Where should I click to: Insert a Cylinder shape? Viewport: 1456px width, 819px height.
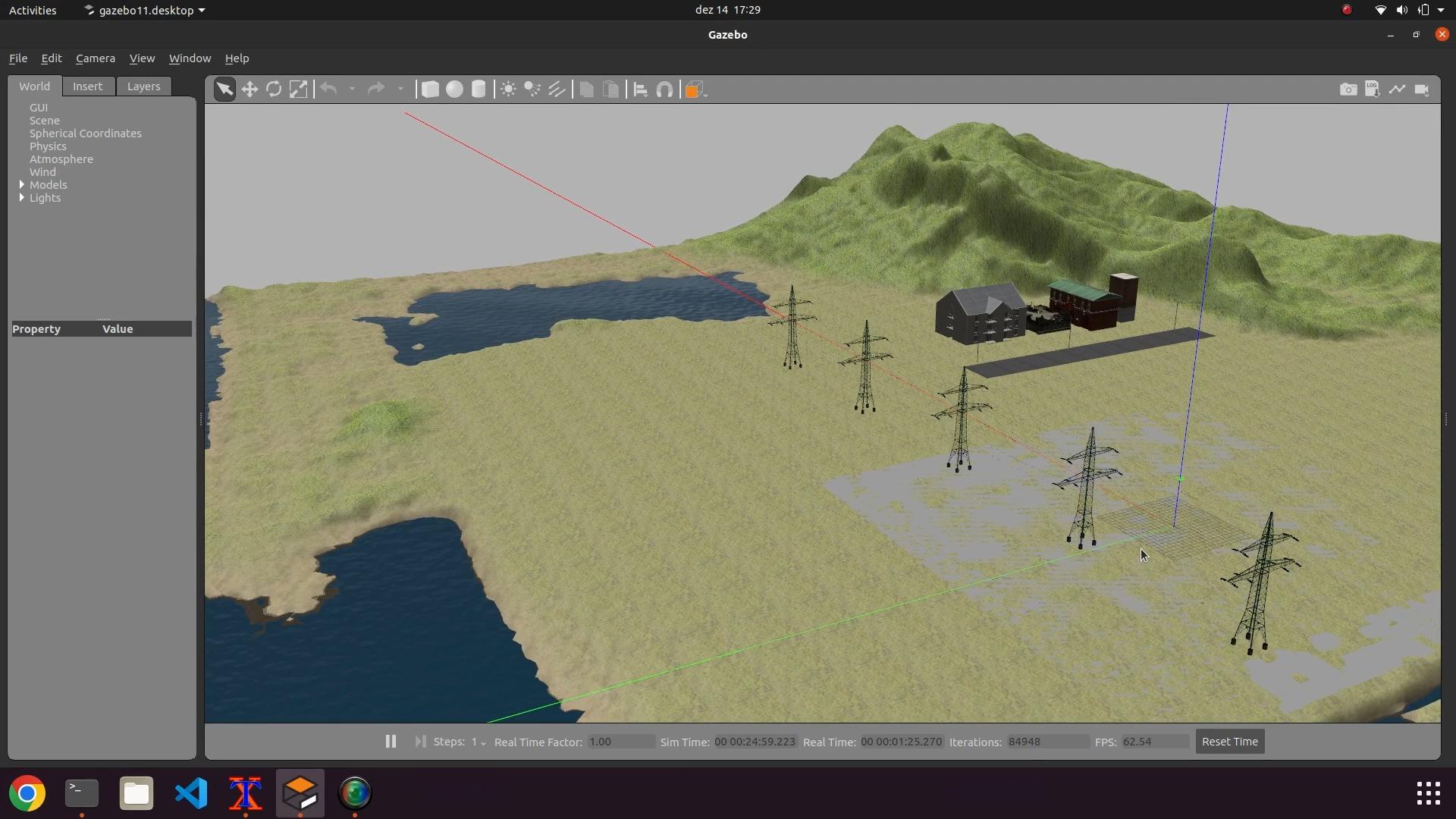479,89
